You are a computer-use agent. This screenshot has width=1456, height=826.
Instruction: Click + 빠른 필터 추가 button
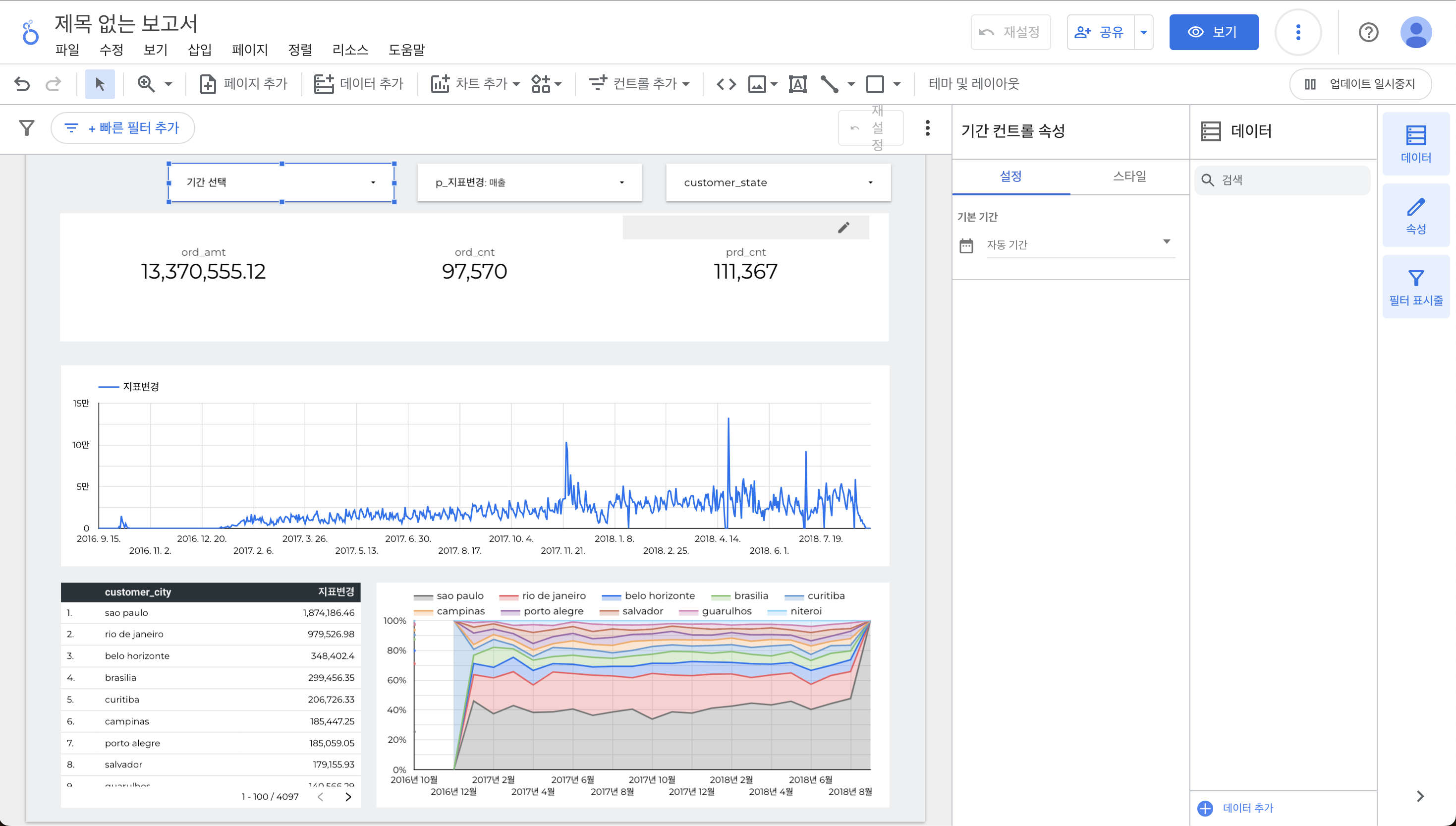click(123, 127)
